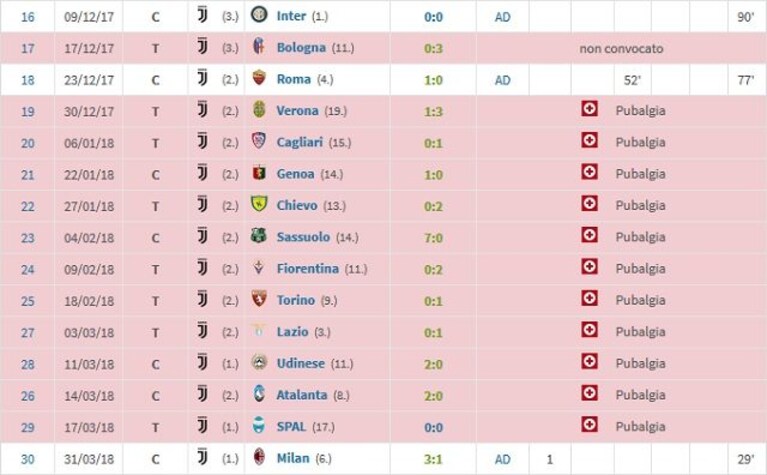Open the Lazio team link
The height and width of the screenshot is (475, 767).
293,332
